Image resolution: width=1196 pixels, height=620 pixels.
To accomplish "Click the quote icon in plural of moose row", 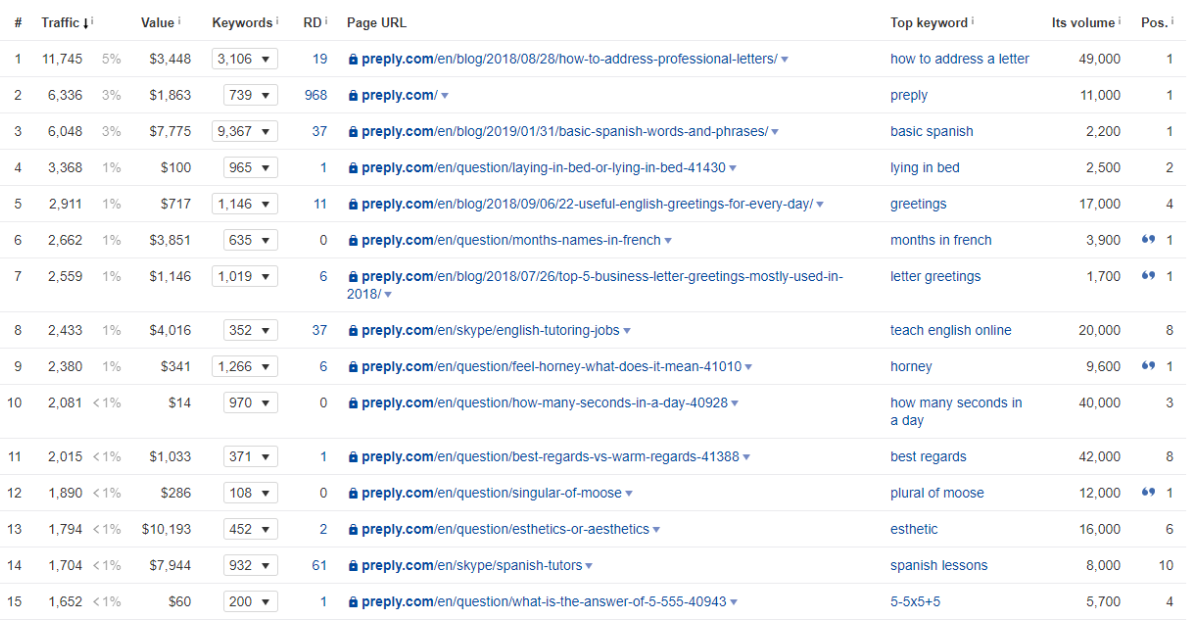I will pyautogui.click(x=1148, y=493).
